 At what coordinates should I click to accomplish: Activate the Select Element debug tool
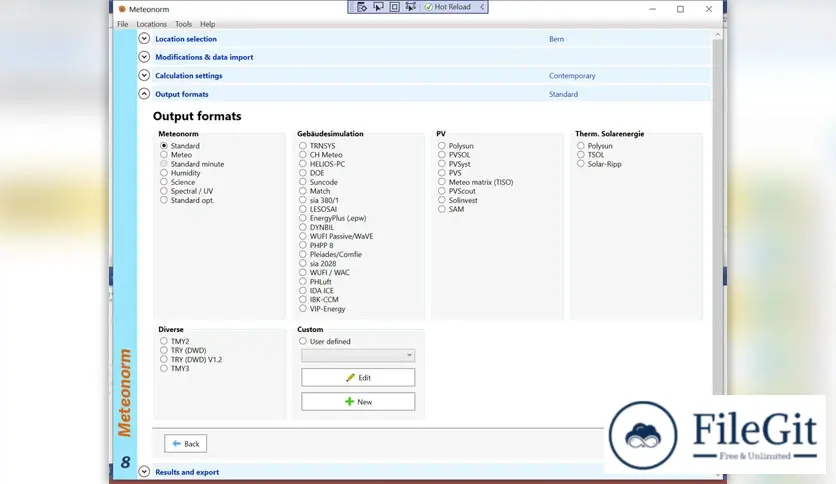point(379,7)
